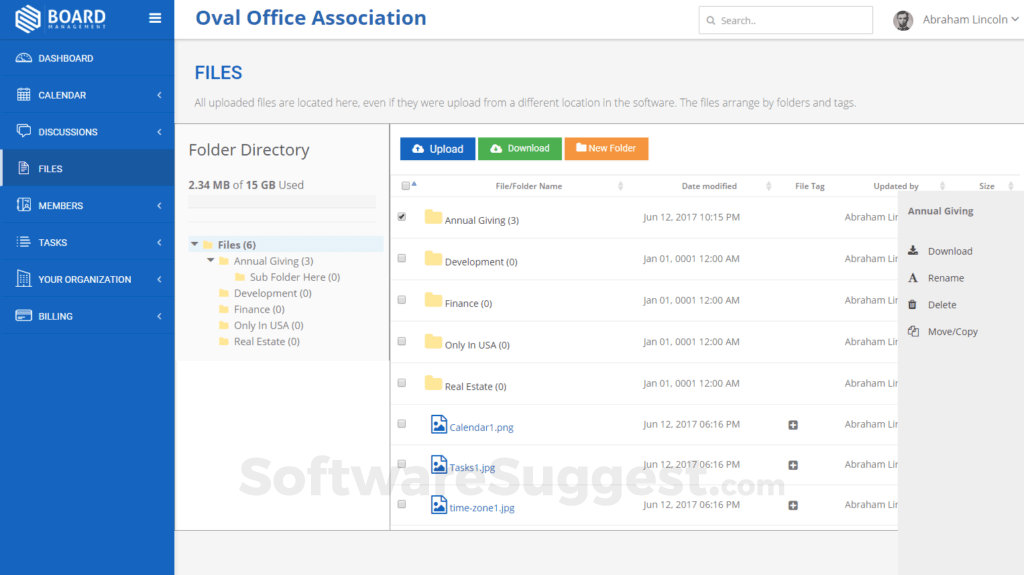Check the Development folder checkbox
This screenshot has width=1024, height=575.
pos(402,258)
